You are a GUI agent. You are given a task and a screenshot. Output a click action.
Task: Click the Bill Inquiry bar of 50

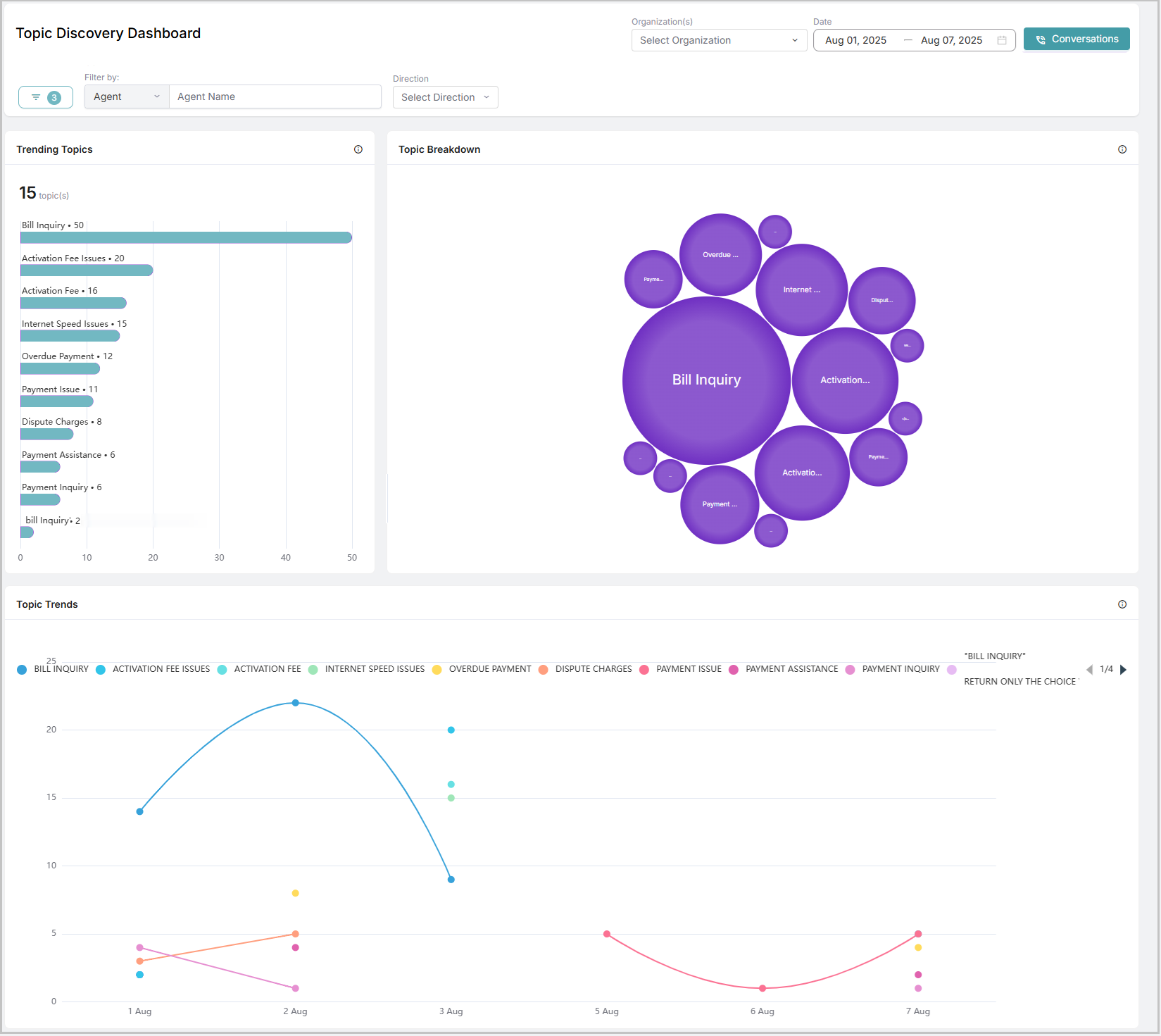coord(186,238)
